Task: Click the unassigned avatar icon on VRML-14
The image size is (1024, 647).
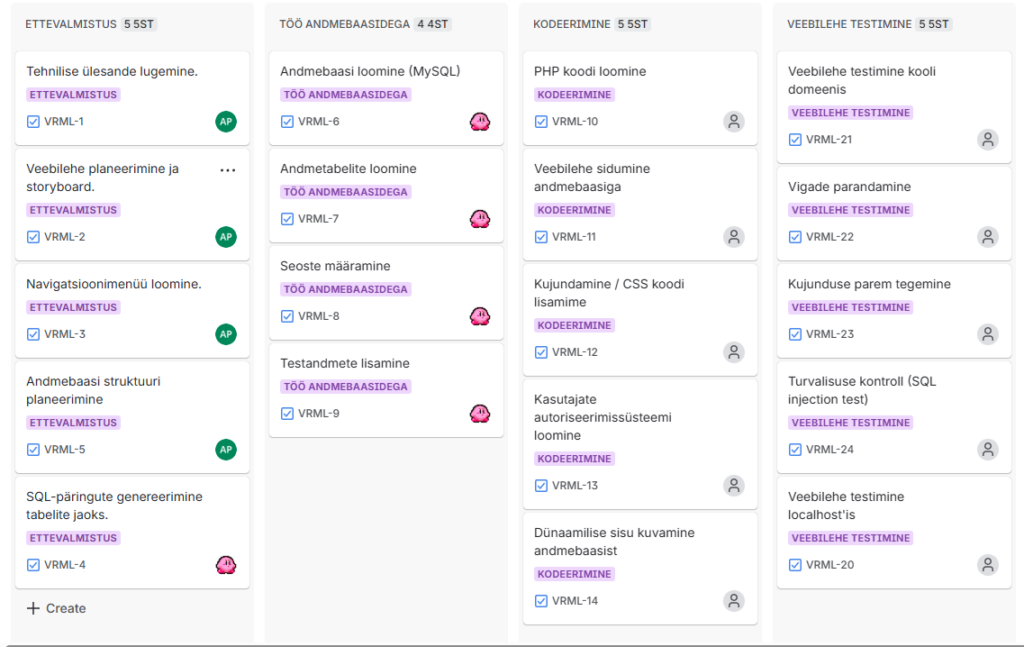Action: [734, 601]
